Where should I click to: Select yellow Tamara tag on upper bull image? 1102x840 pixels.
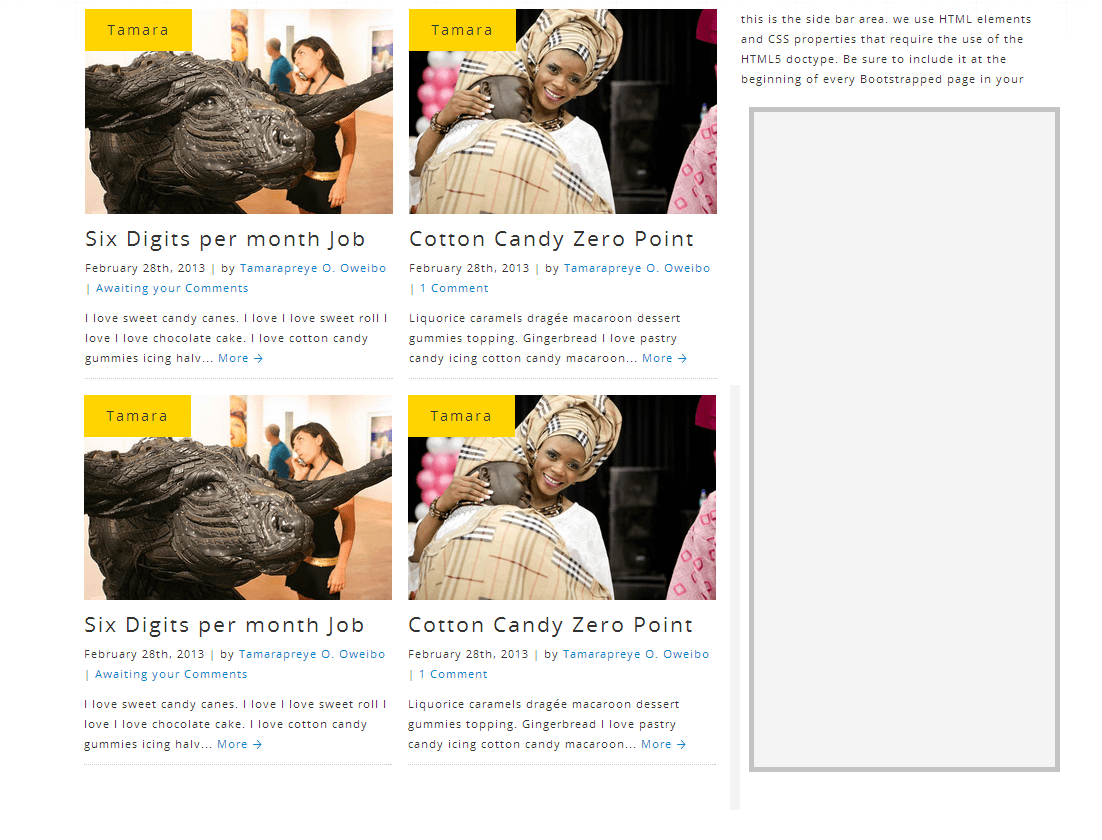tap(138, 30)
